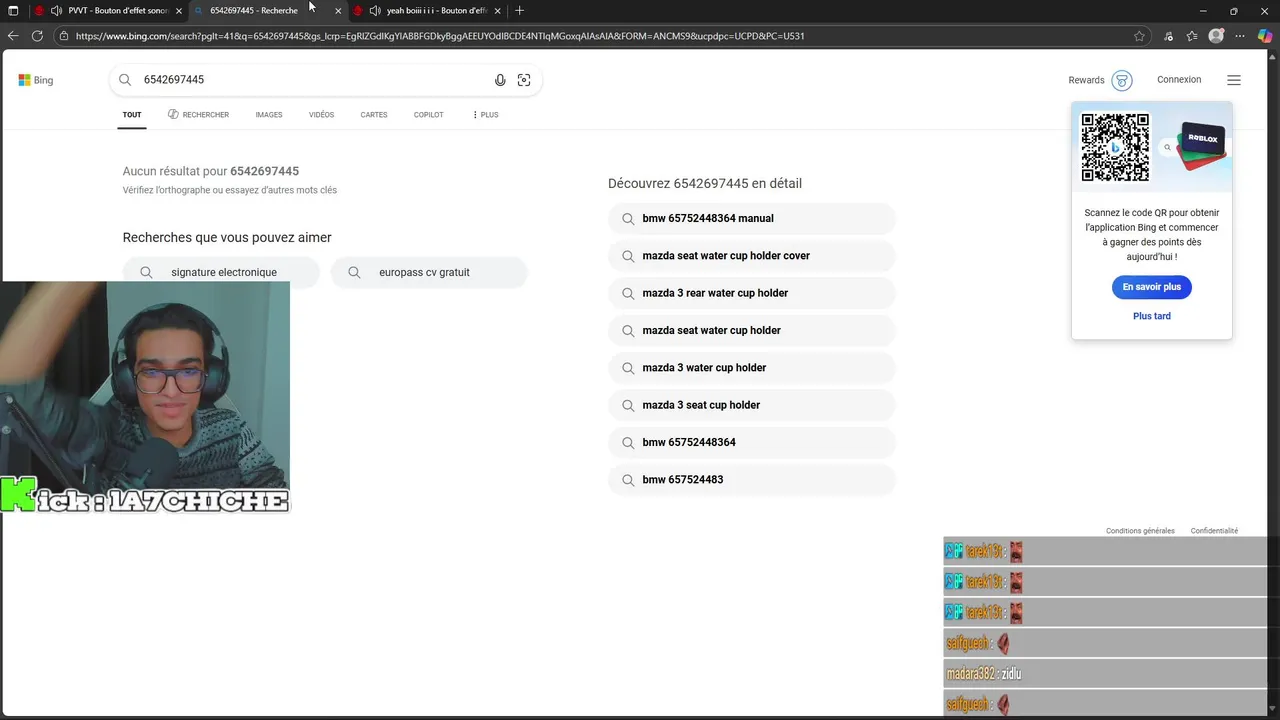Image resolution: width=1280 pixels, height=720 pixels.
Task: Select the COPILOT tab
Action: pyautogui.click(x=428, y=115)
